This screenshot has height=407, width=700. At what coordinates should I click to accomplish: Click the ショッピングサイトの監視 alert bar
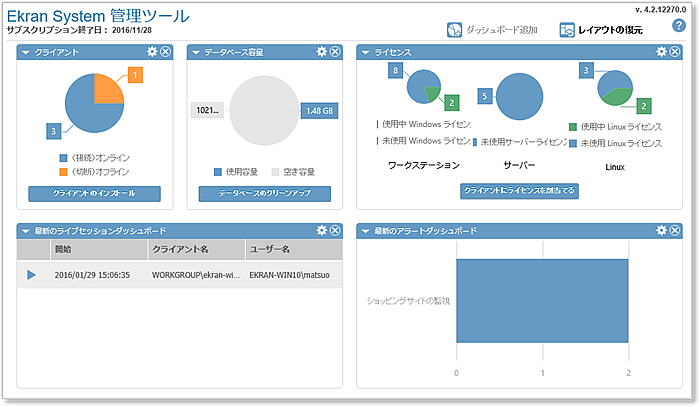[542, 301]
